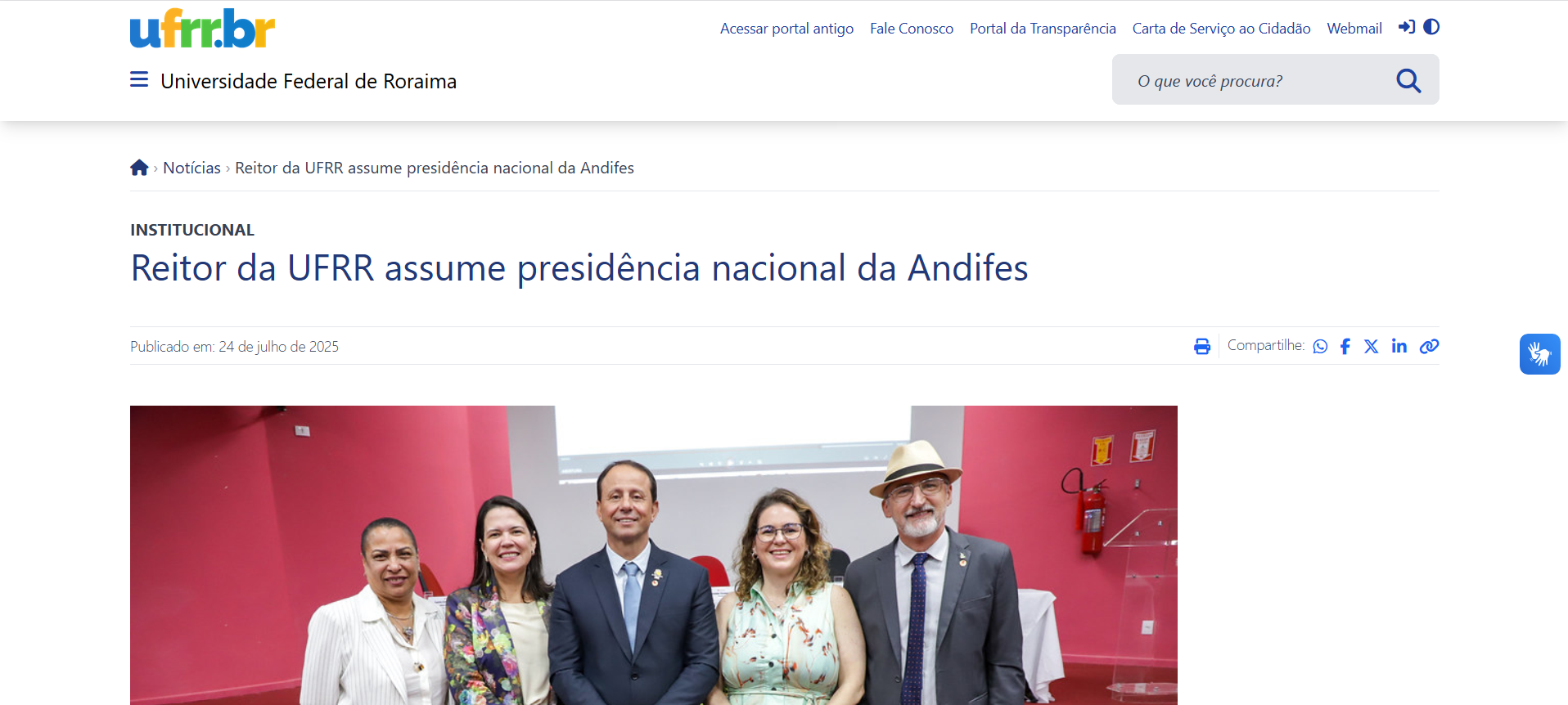Toggle high contrast mode icon
Screen dimensions: 1568x705
tap(1431, 27)
